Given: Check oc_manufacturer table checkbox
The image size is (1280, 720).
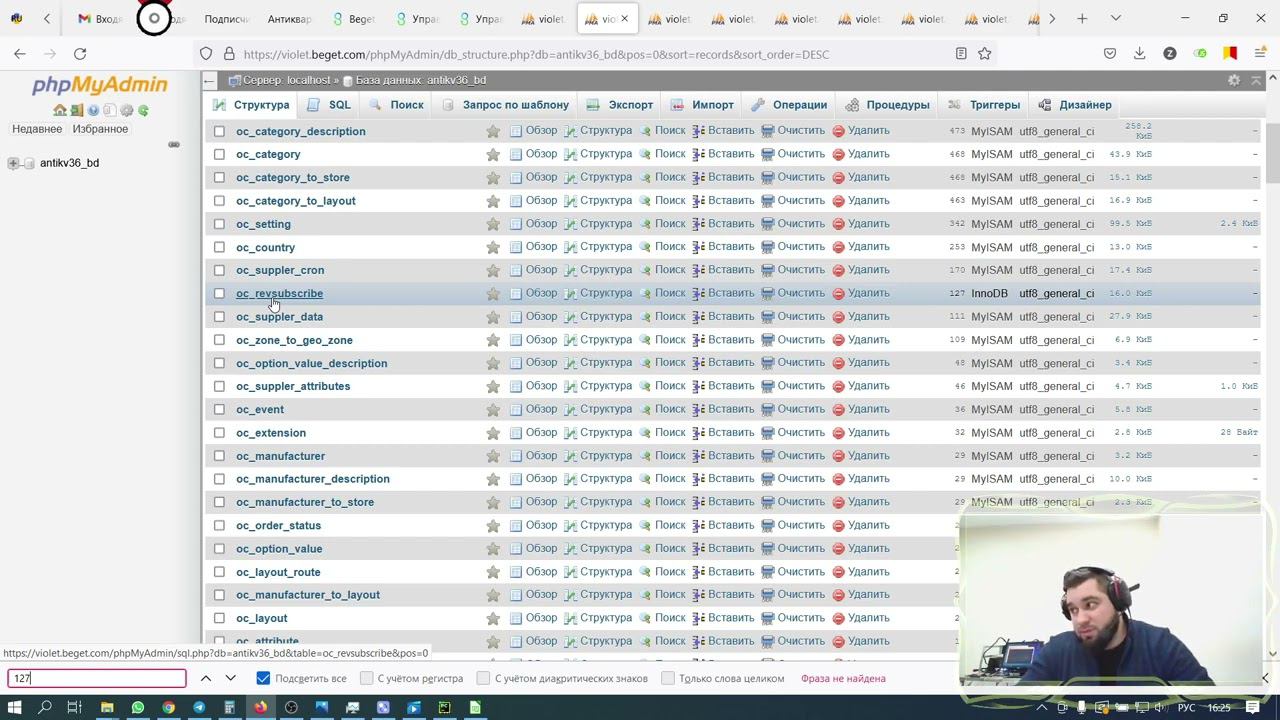Looking at the screenshot, I should pos(219,456).
